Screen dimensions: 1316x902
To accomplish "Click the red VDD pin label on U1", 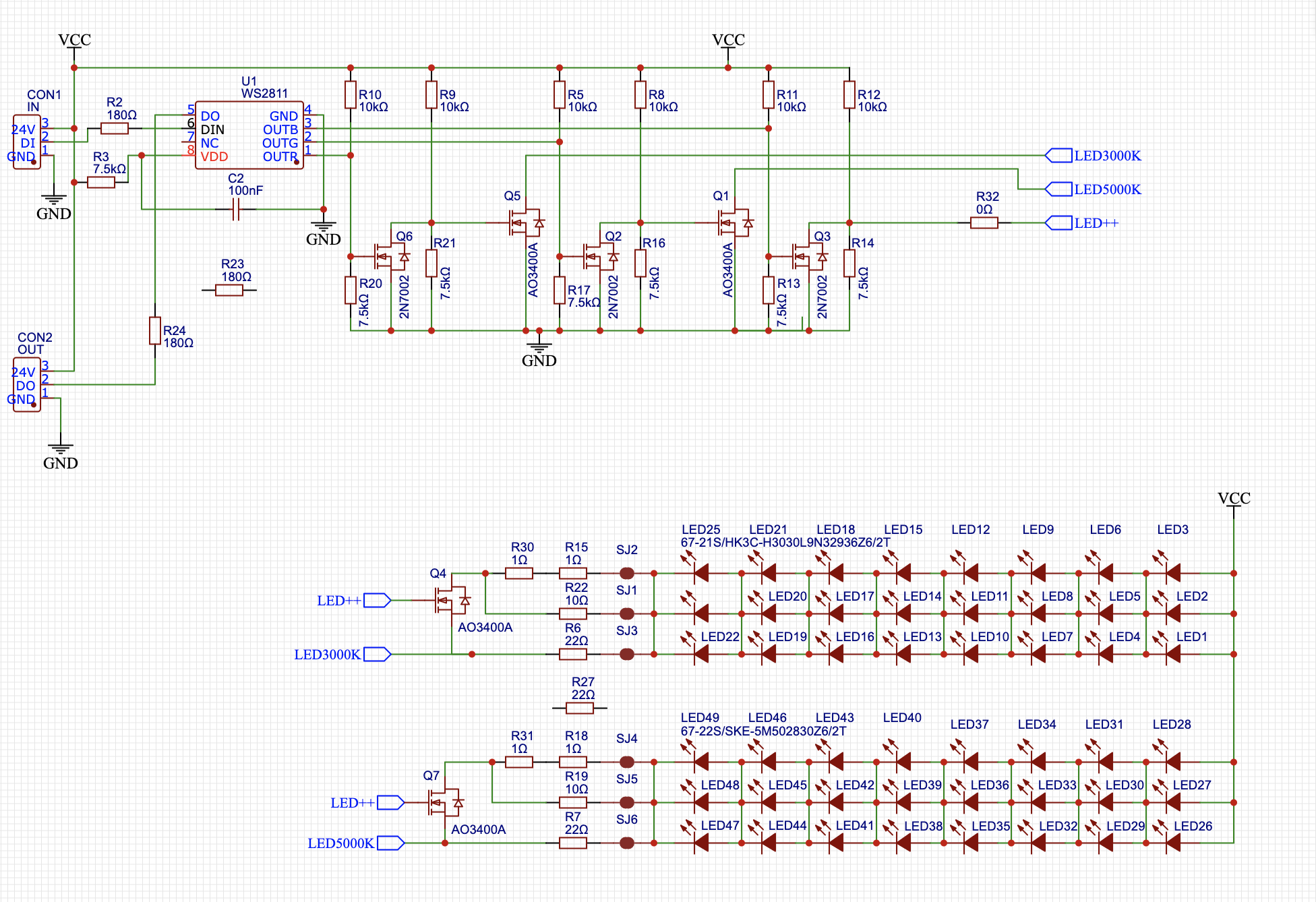I will coord(214,156).
